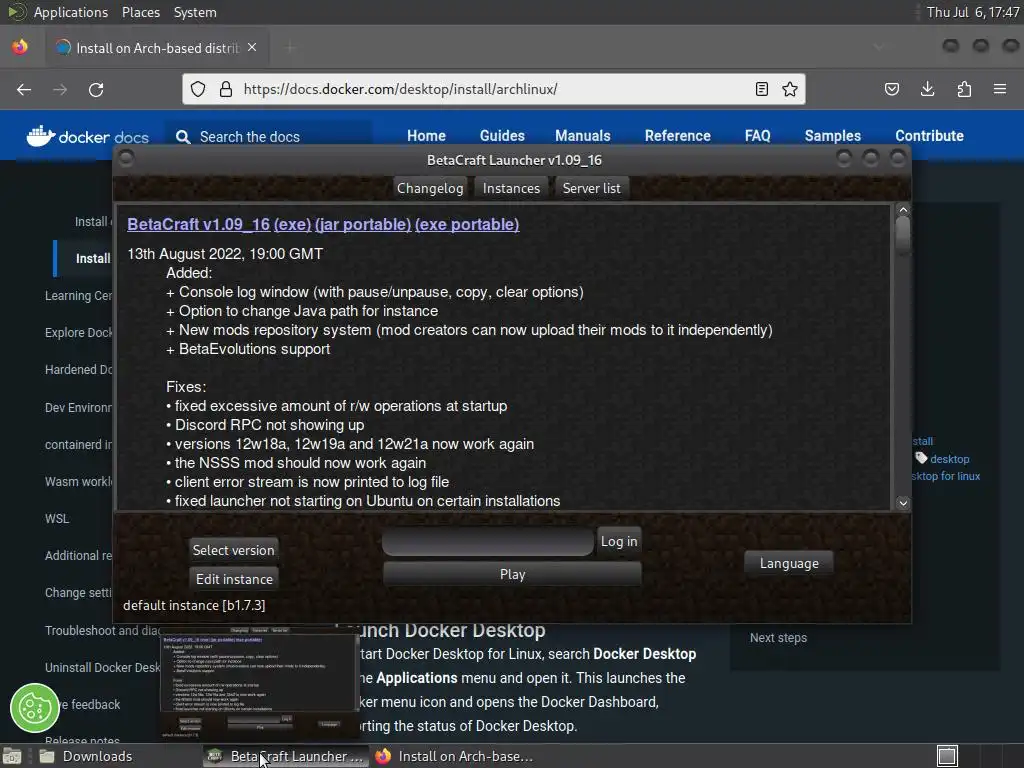Click the Firefox back arrow
Viewport: 1024px width, 768px height.
point(24,89)
